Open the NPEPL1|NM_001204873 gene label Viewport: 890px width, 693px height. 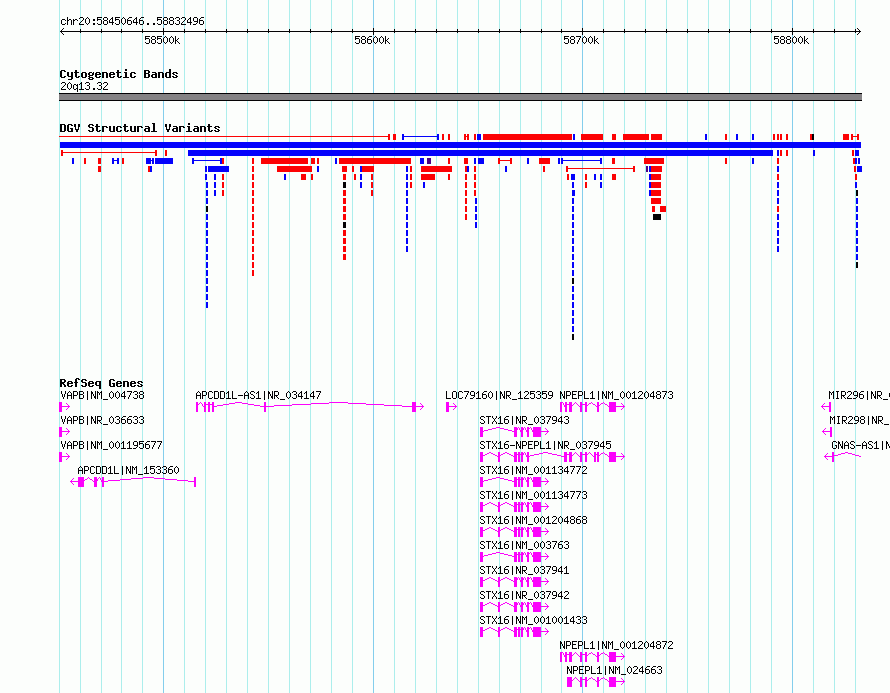click(616, 395)
